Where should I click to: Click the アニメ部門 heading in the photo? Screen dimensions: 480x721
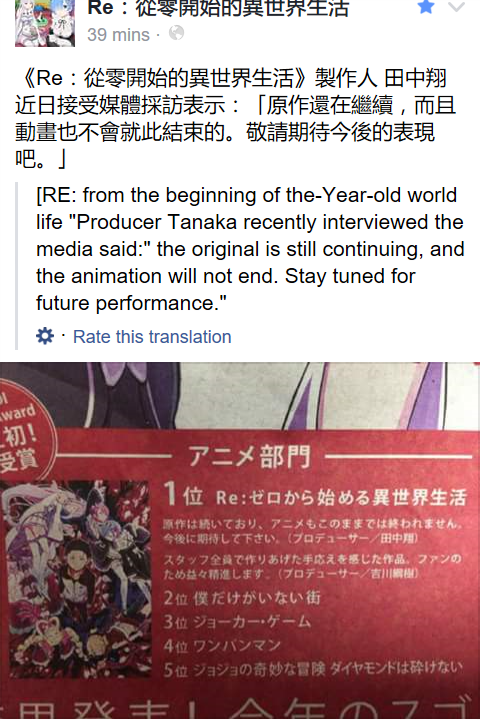[250, 457]
